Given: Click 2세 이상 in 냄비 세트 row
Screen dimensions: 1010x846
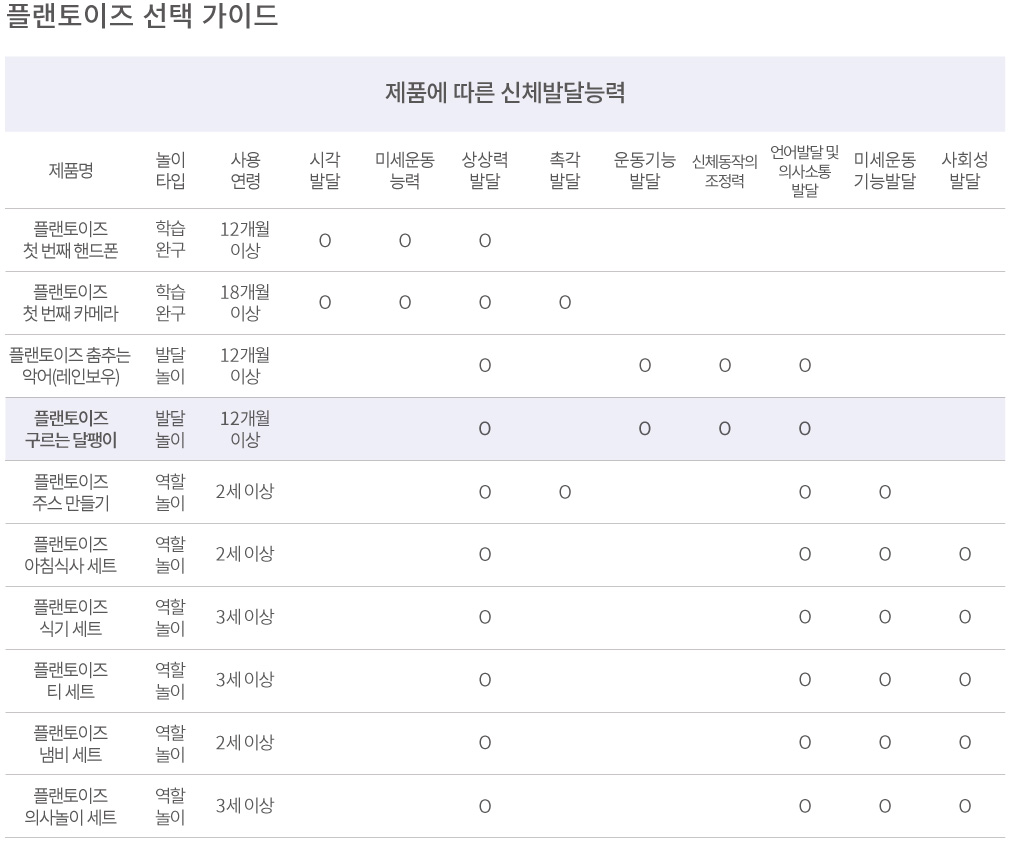Looking at the screenshot, I should 245,743.
